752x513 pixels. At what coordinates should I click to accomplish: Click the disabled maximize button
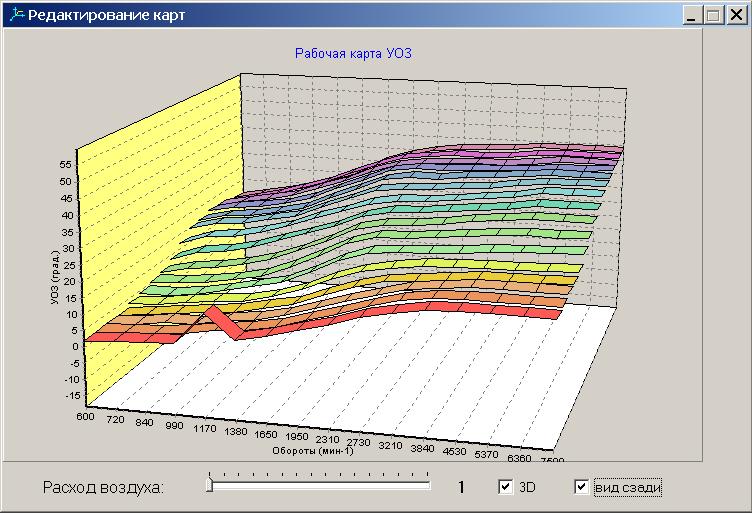tap(712, 15)
